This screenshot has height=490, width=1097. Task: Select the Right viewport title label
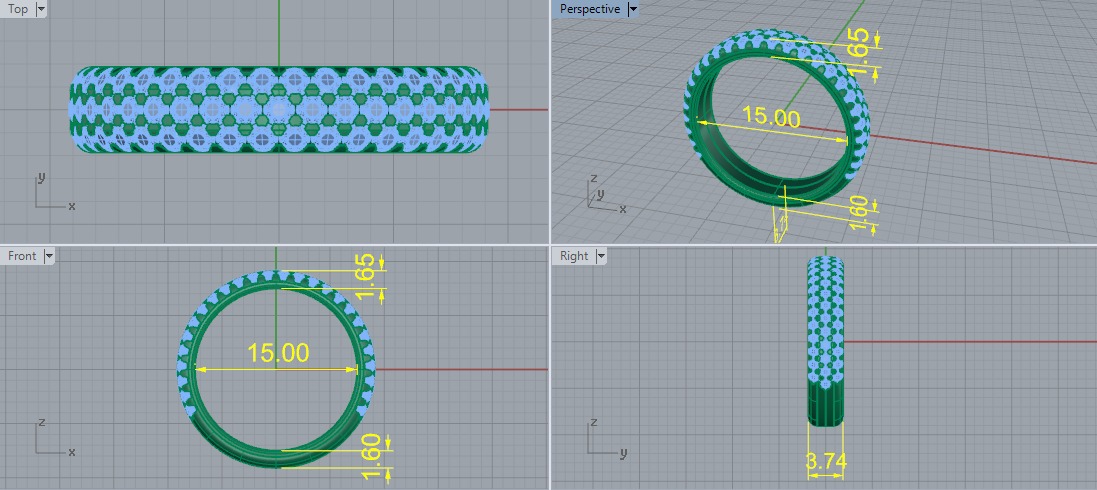click(x=574, y=256)
